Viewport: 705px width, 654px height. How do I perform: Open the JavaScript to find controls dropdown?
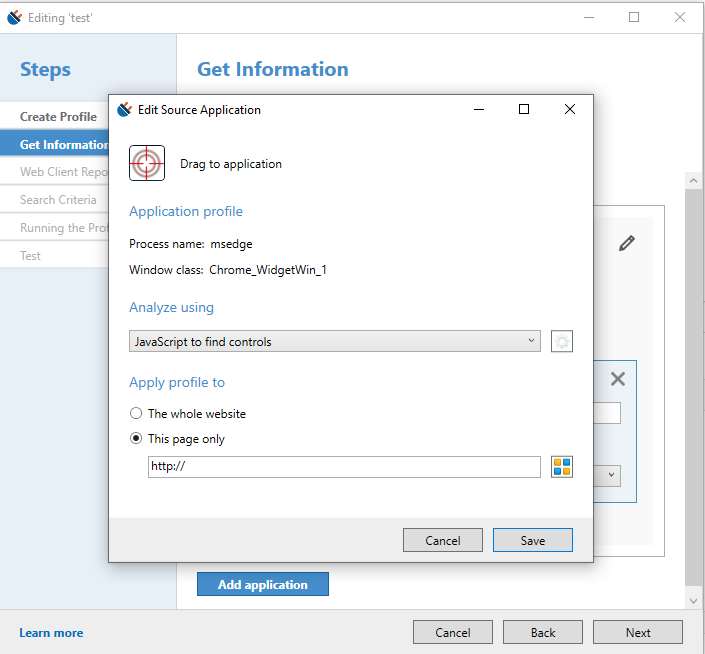(335, 341)
